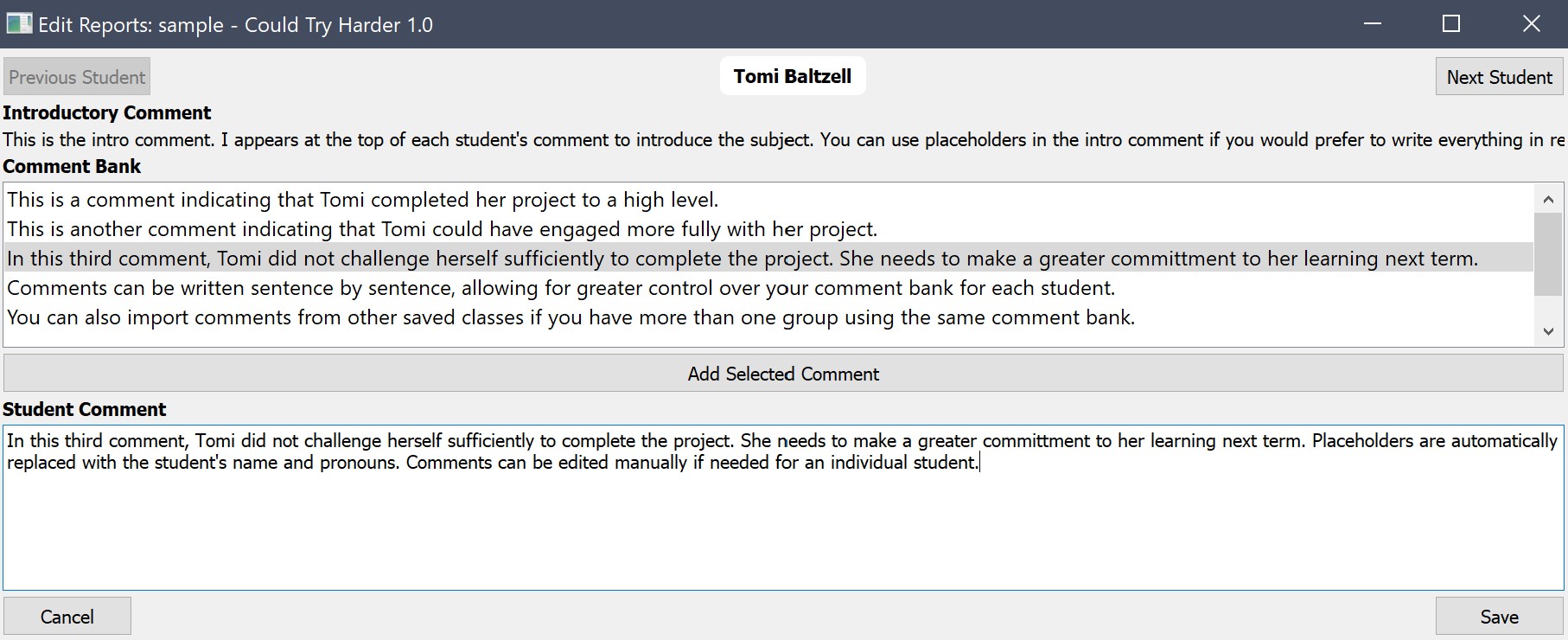Click inside the Student Comment text box
Image resolution: width=1568 pixels, height=640 pixels.
[x=783, y=508]
